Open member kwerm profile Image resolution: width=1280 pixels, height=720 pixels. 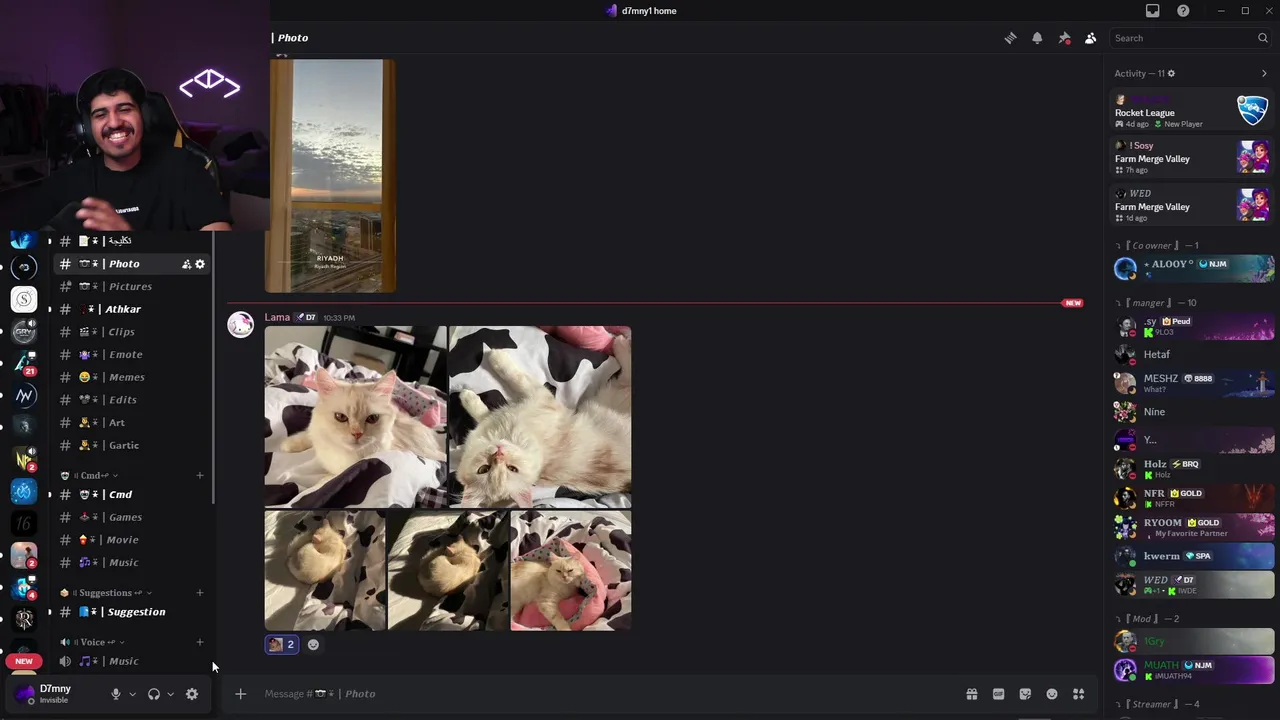(x=1192, y=556)
